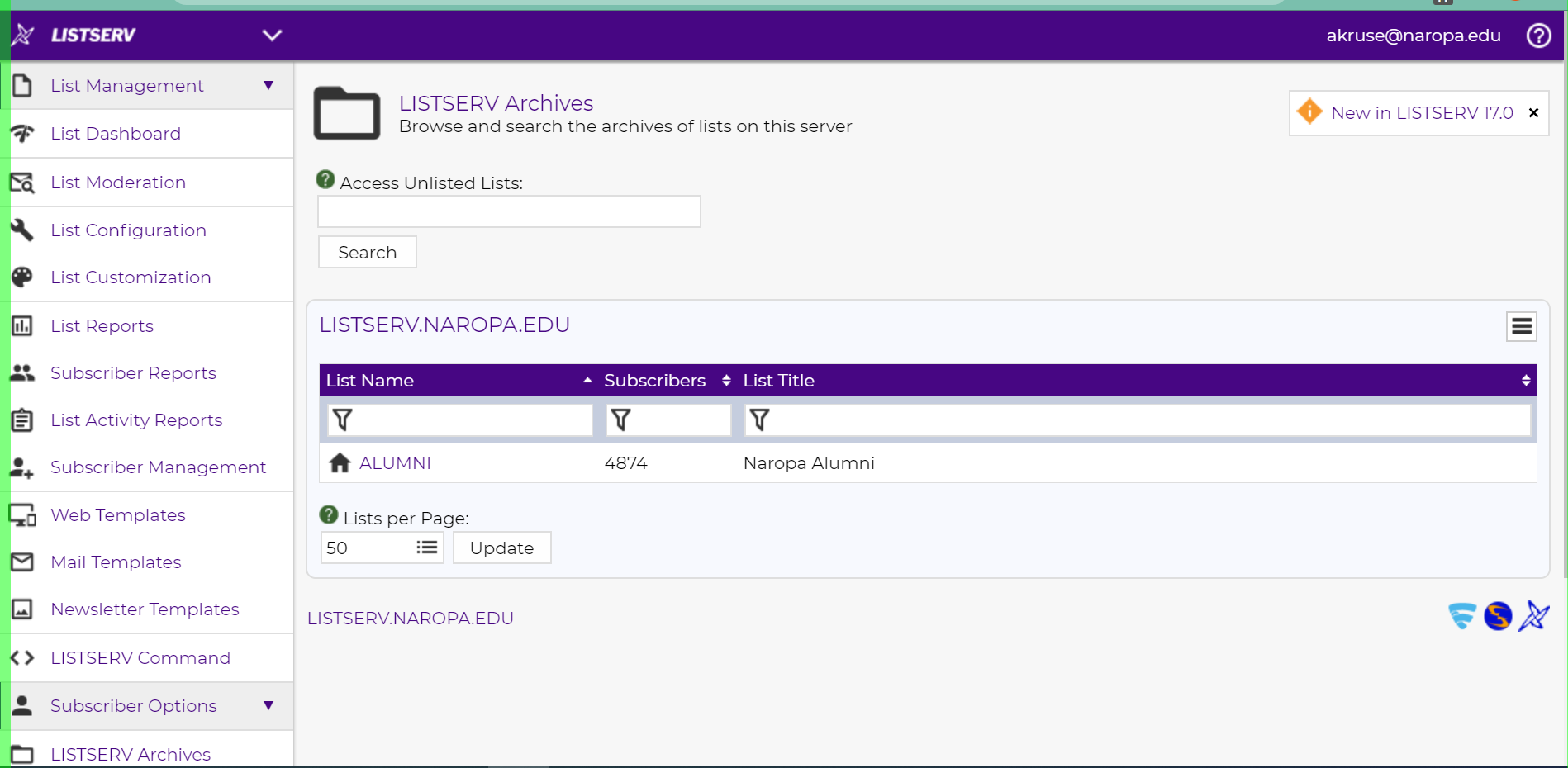Click the Lists per Page help icon
The width and height of the screenshot is (1568, 768).
click(329, 514)
